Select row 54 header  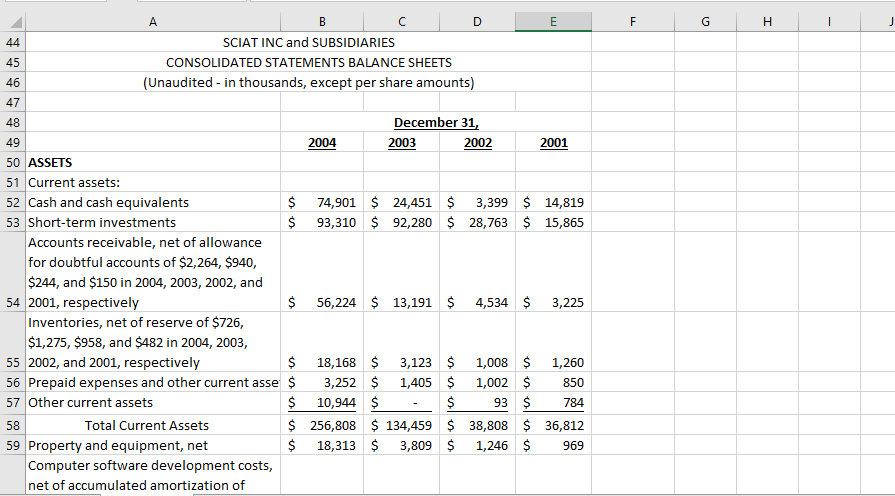coord(13,272)
